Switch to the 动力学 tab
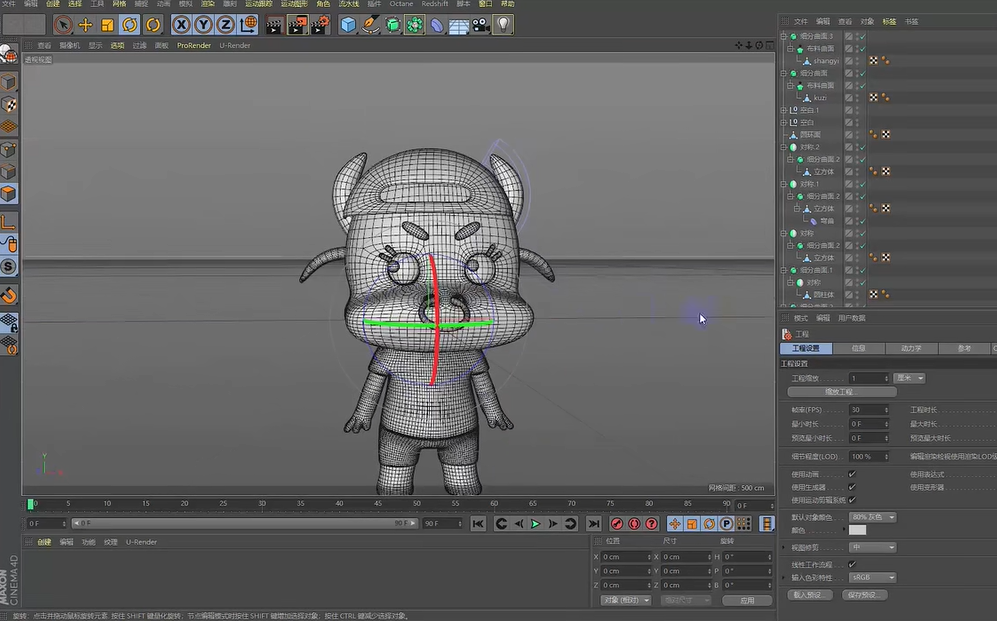The width and height of the screenshot is (997, 621). pyautogui.click(x=911, y=348)
